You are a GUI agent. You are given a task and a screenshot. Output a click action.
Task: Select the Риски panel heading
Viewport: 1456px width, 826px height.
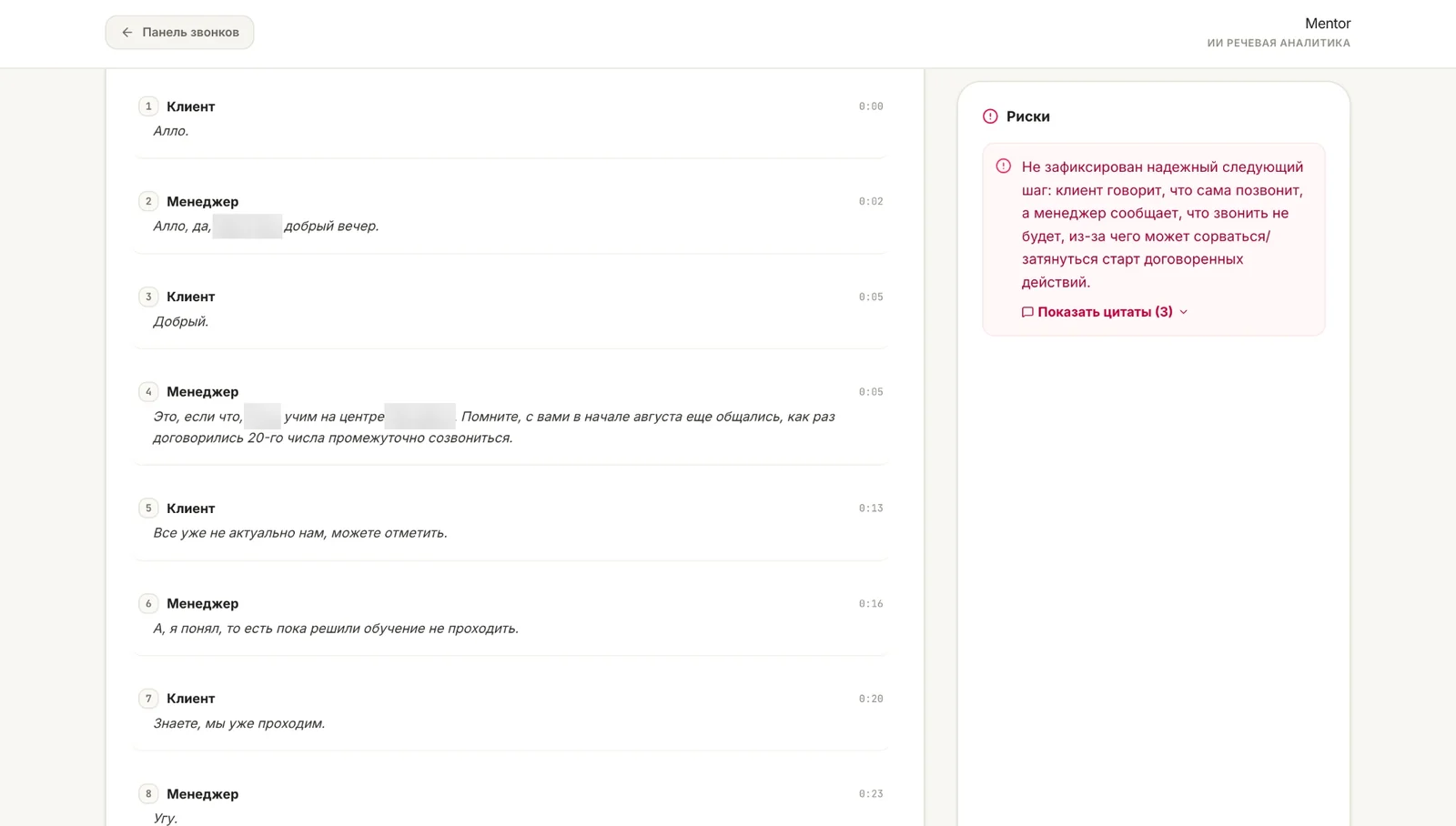[1028, 116]
